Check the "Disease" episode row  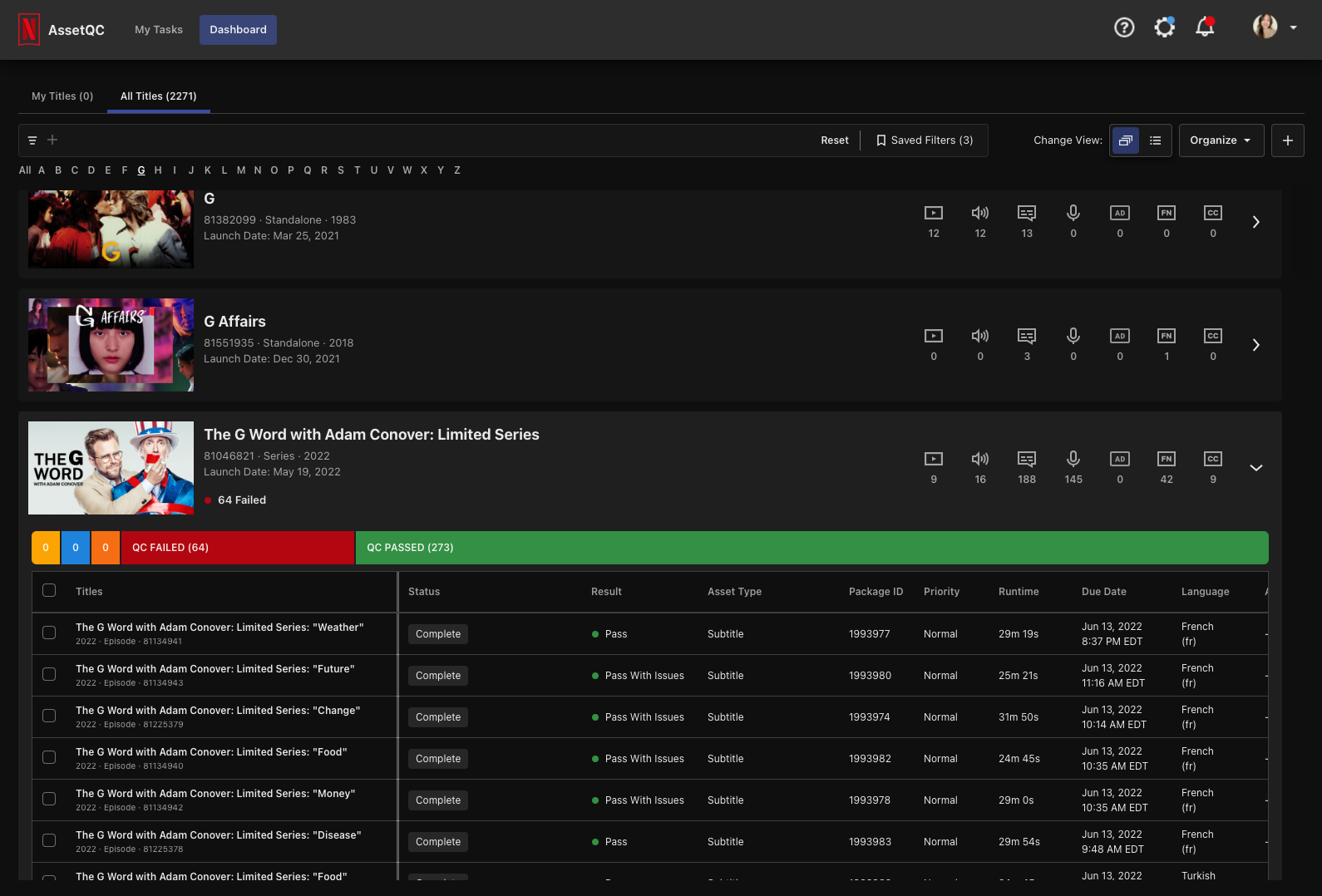coord(49,840)
